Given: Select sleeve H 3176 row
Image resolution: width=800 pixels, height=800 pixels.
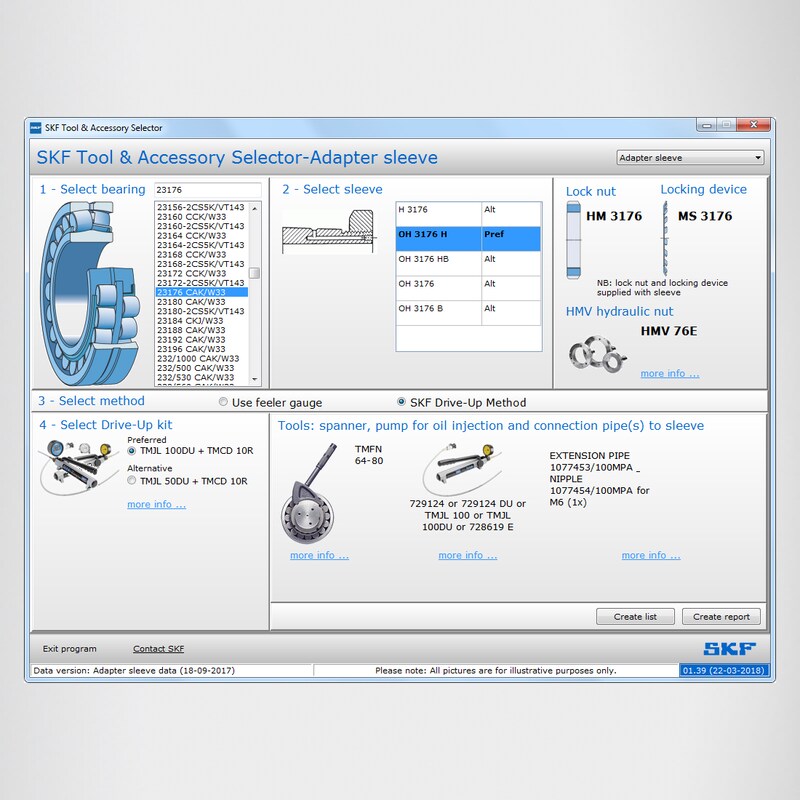Looking at the screenshot, I should pos(468,214).
